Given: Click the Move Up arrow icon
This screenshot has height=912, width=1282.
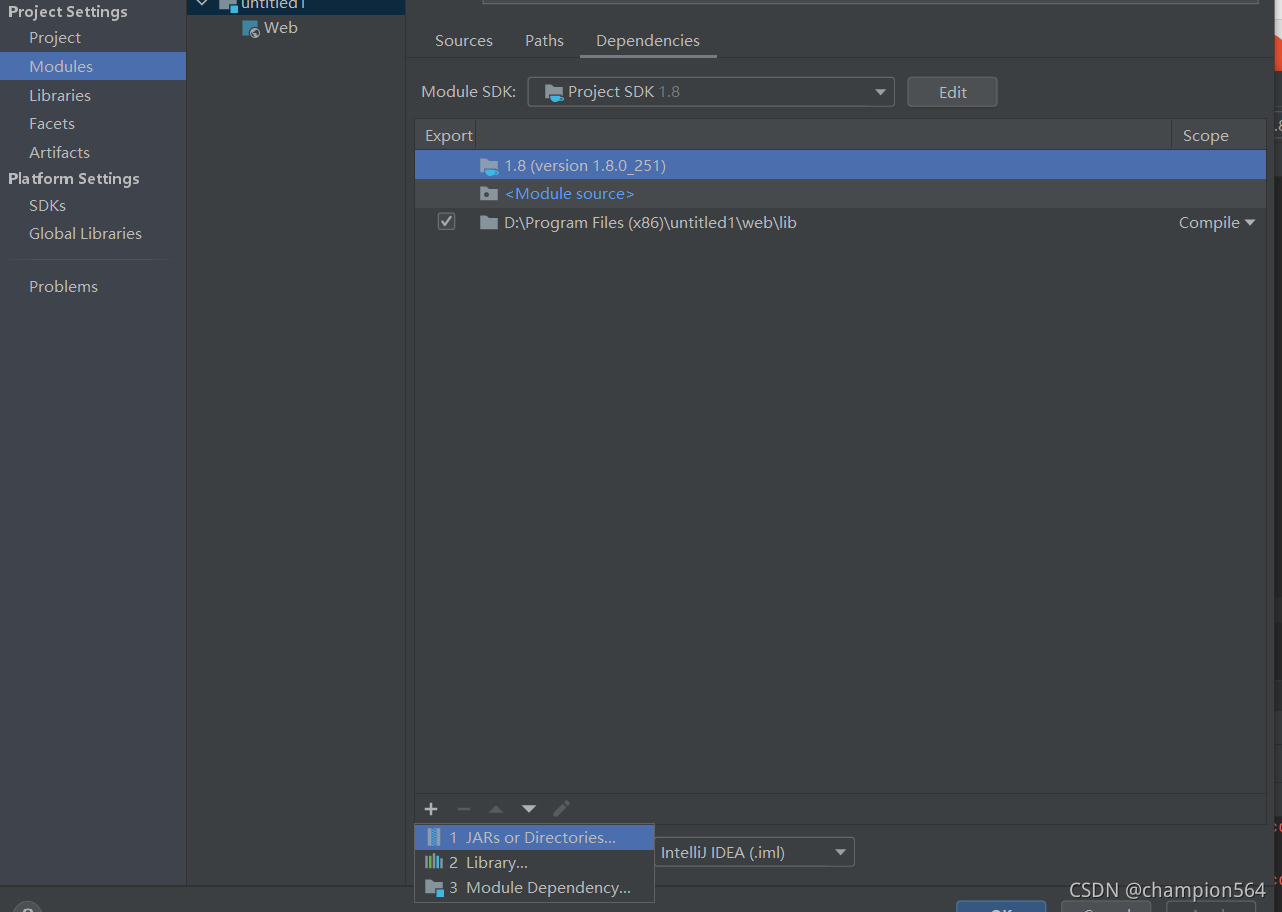Looking at the screenshot, I should click(496, 809).
